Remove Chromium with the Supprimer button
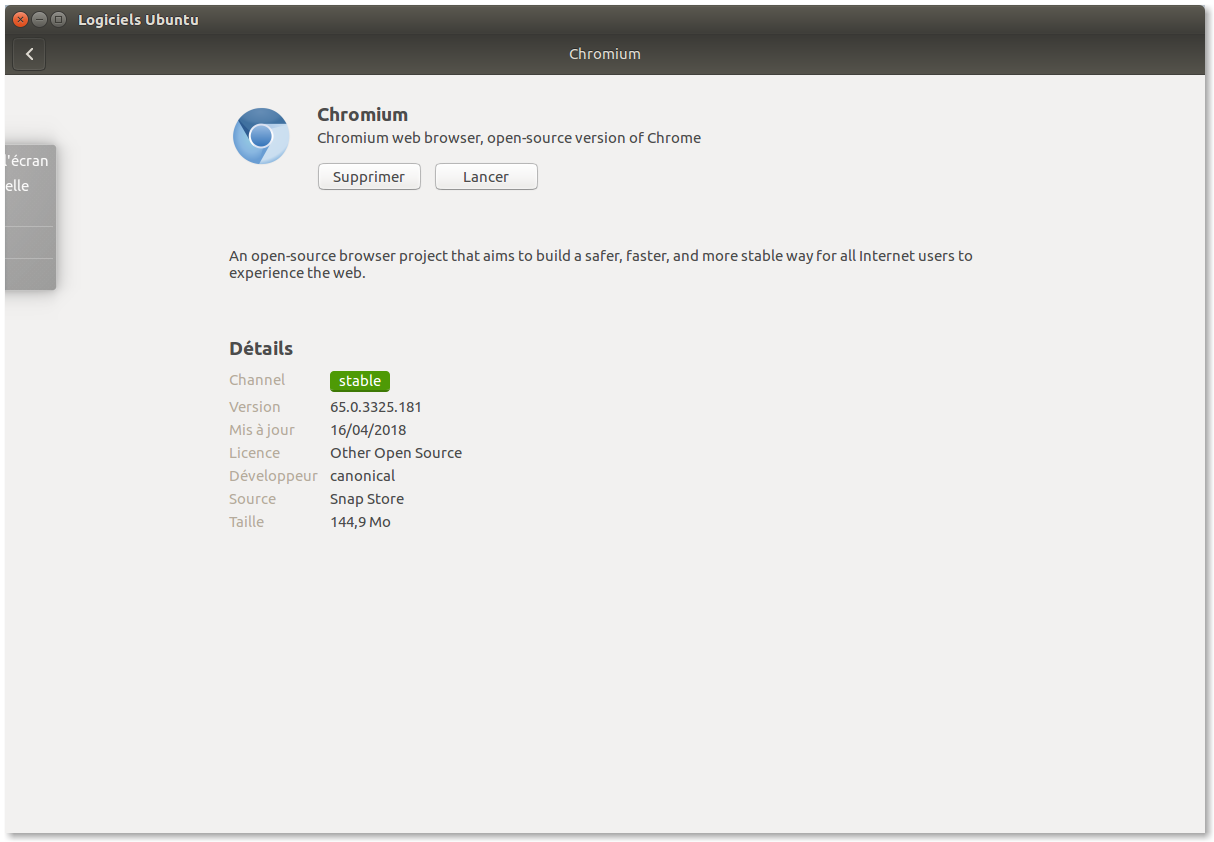Image resolution: width=1214 pixels, height=842 pixels. pos(369,177)
